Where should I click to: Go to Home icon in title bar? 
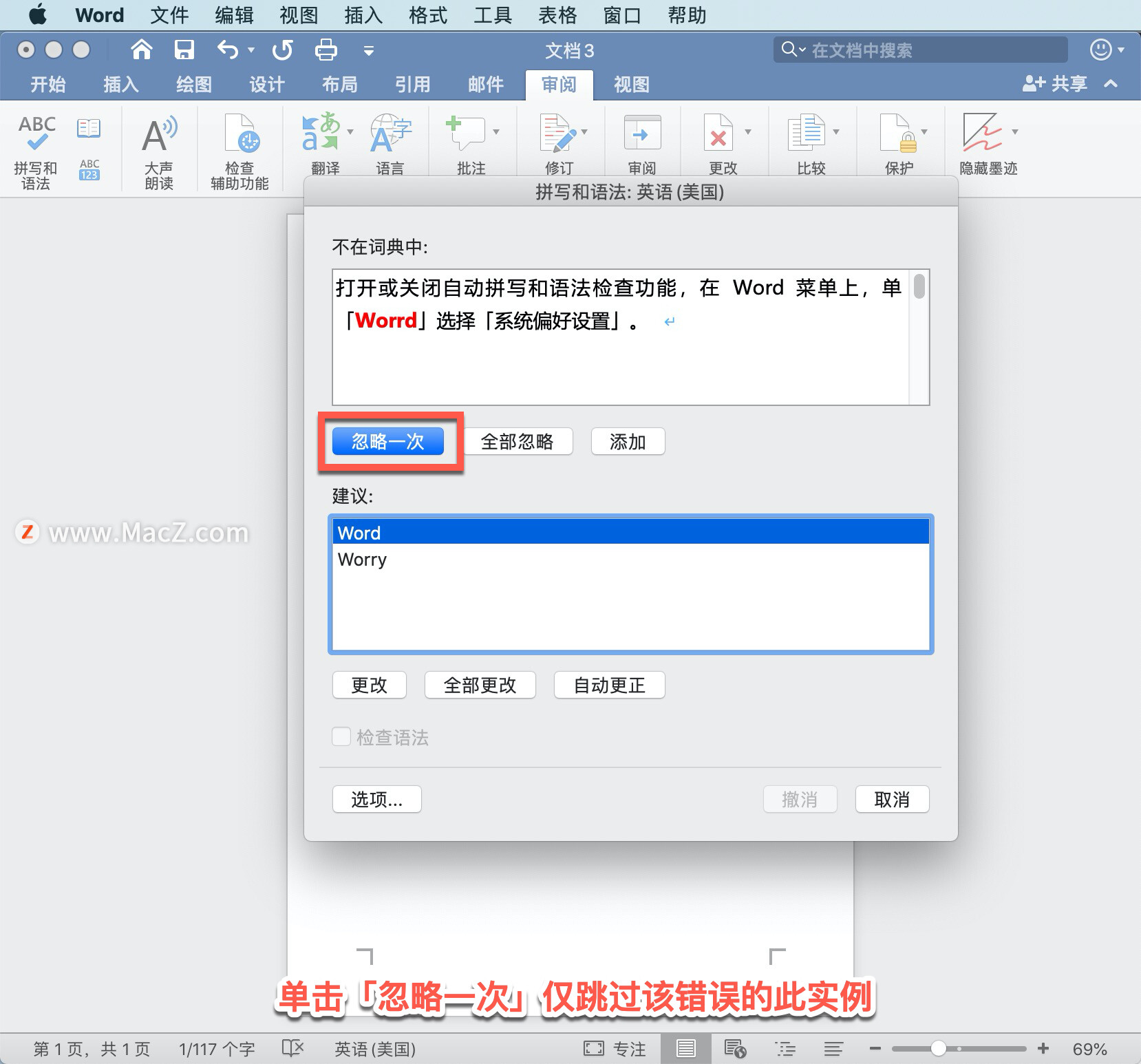tap(142, 50)
